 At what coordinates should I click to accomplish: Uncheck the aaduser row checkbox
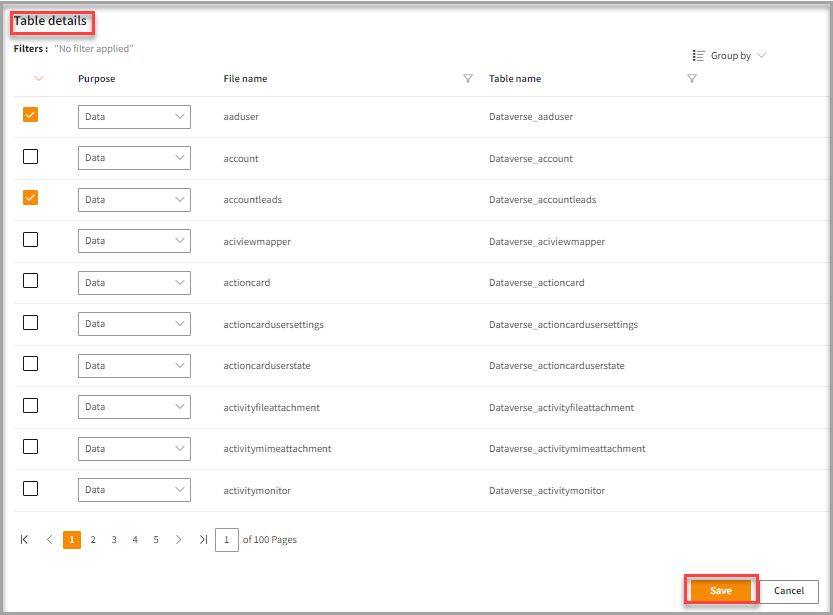(31, 116)
